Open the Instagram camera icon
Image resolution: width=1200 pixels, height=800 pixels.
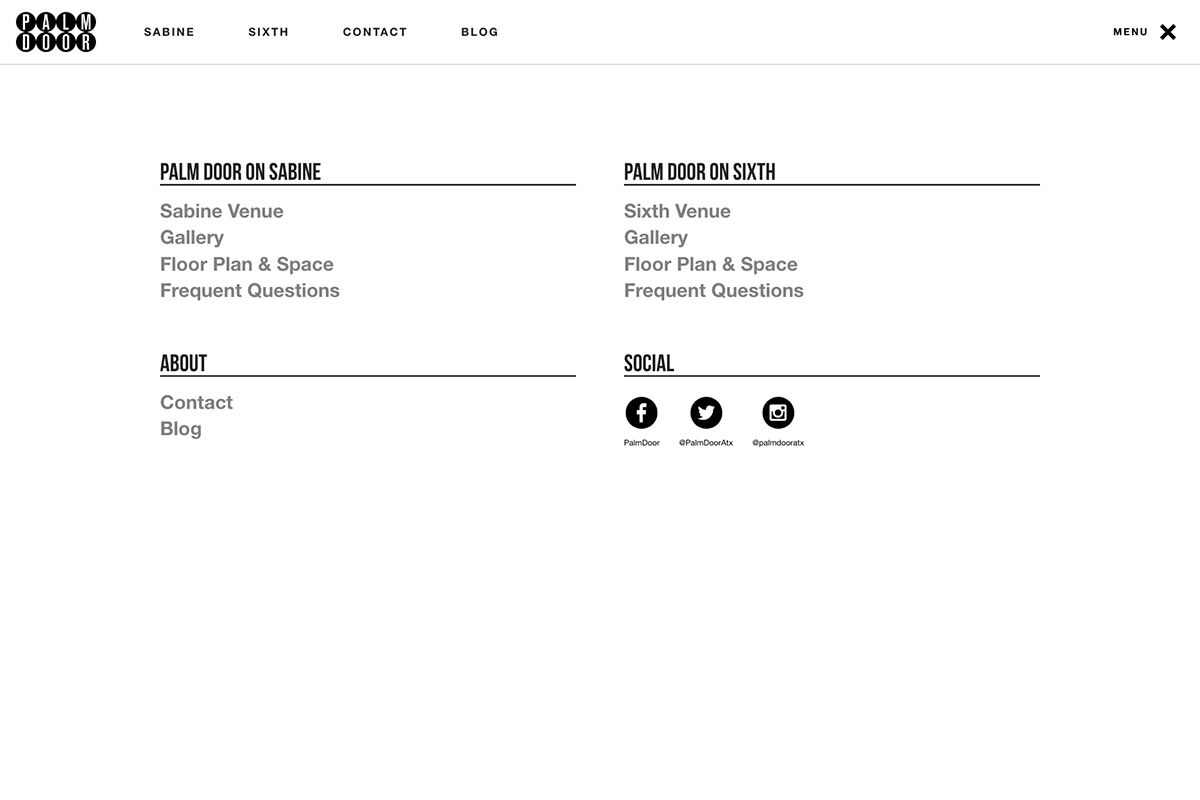pos(778,413)
